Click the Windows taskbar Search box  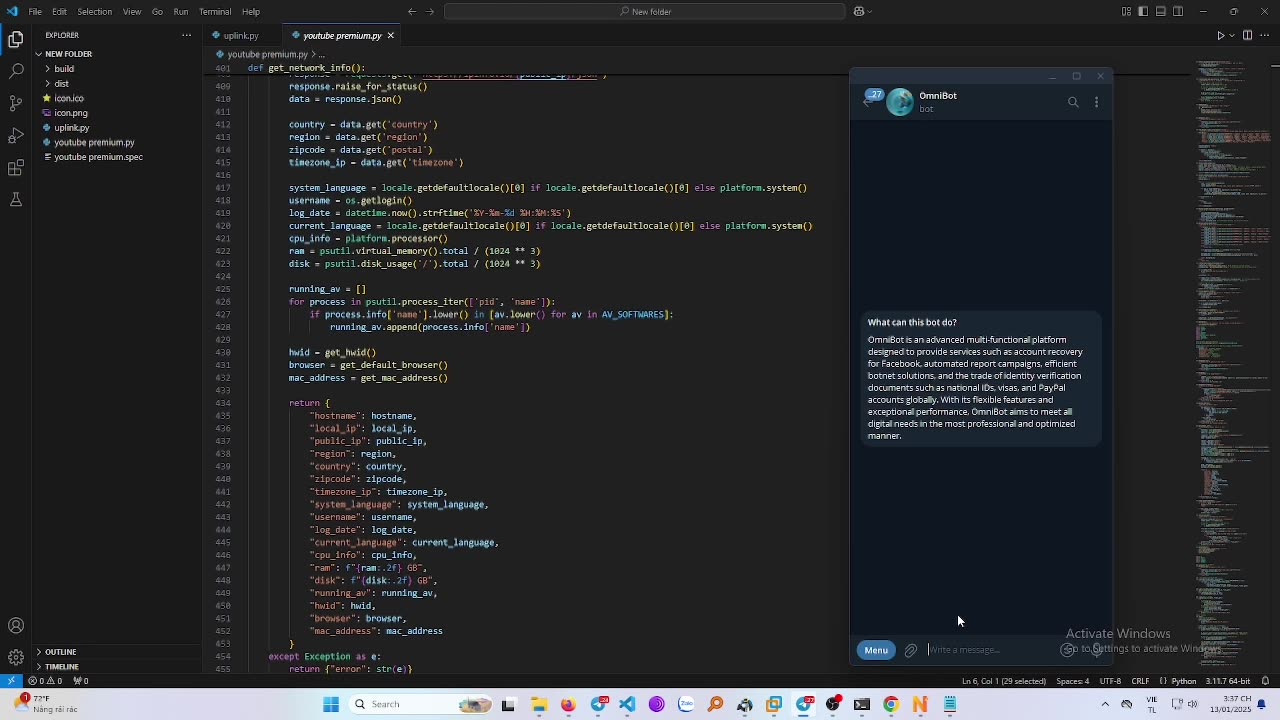click(420, 705)
